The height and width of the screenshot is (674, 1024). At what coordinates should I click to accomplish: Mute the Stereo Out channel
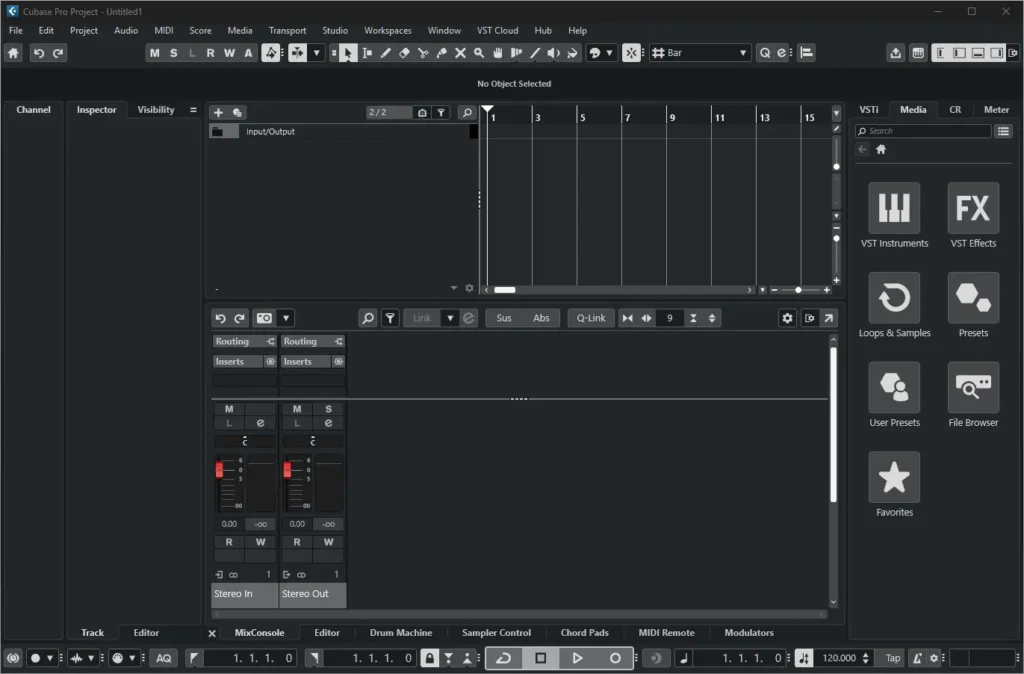click(297, 408)
